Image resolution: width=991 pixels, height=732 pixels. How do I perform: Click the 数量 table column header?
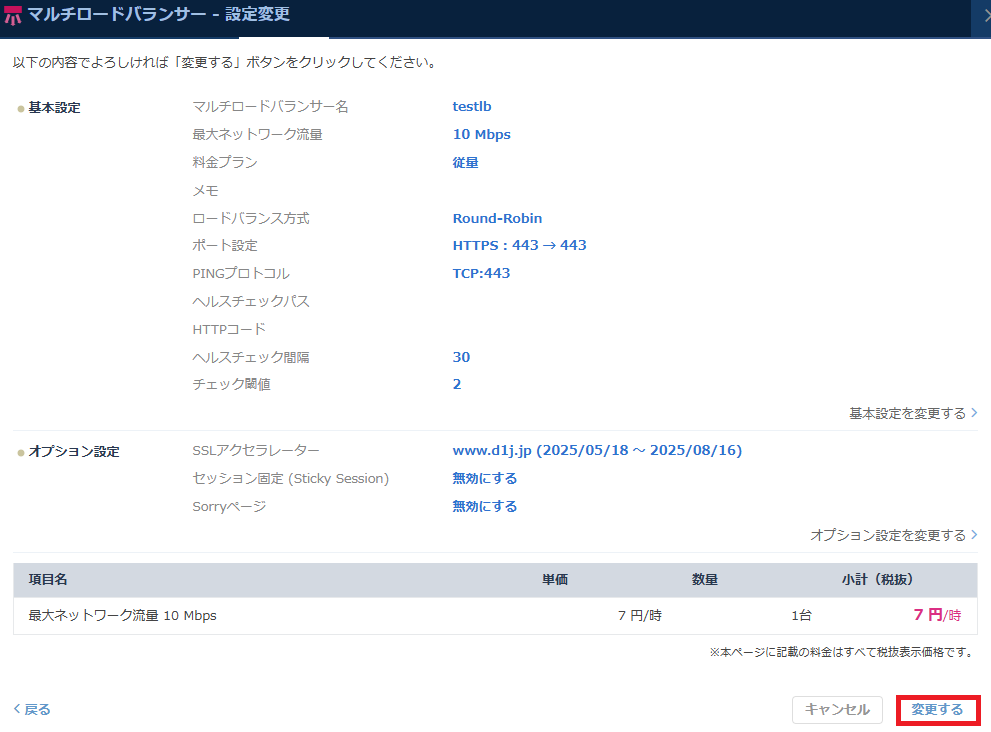pyautogui.click(x=705, y=580)
